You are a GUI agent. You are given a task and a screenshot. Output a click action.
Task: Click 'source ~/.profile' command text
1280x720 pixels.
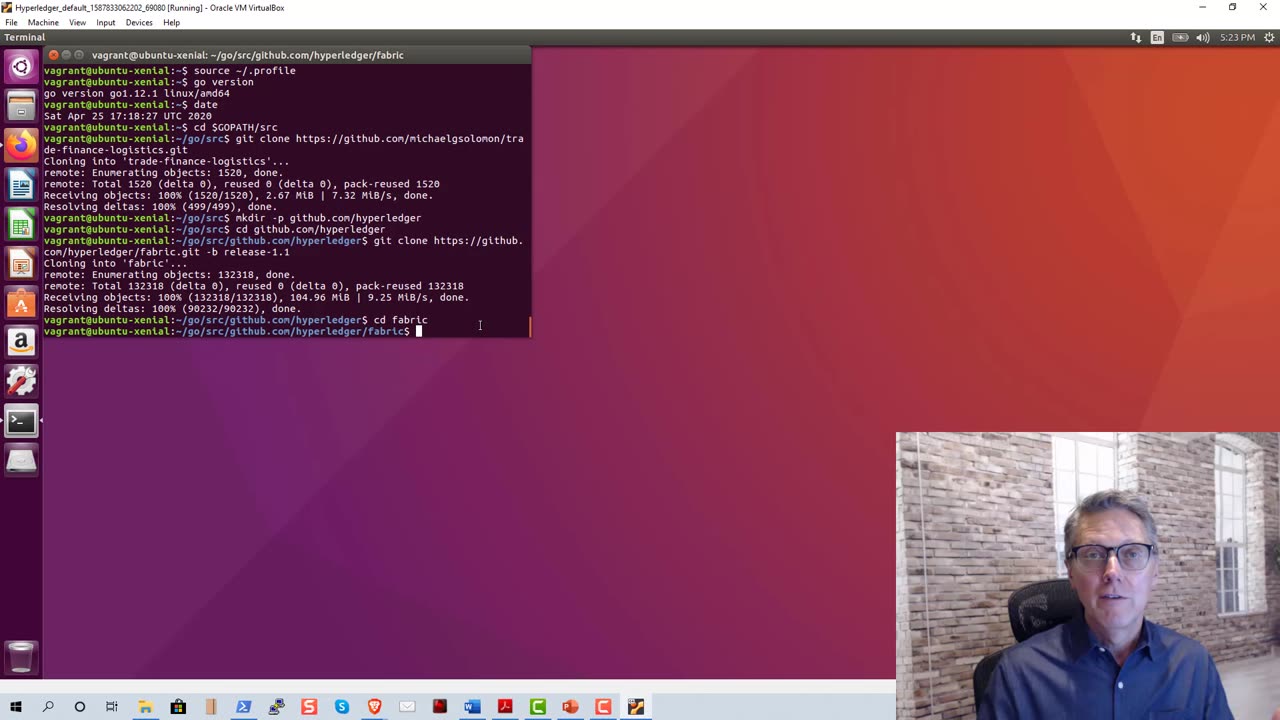(244, 71)
